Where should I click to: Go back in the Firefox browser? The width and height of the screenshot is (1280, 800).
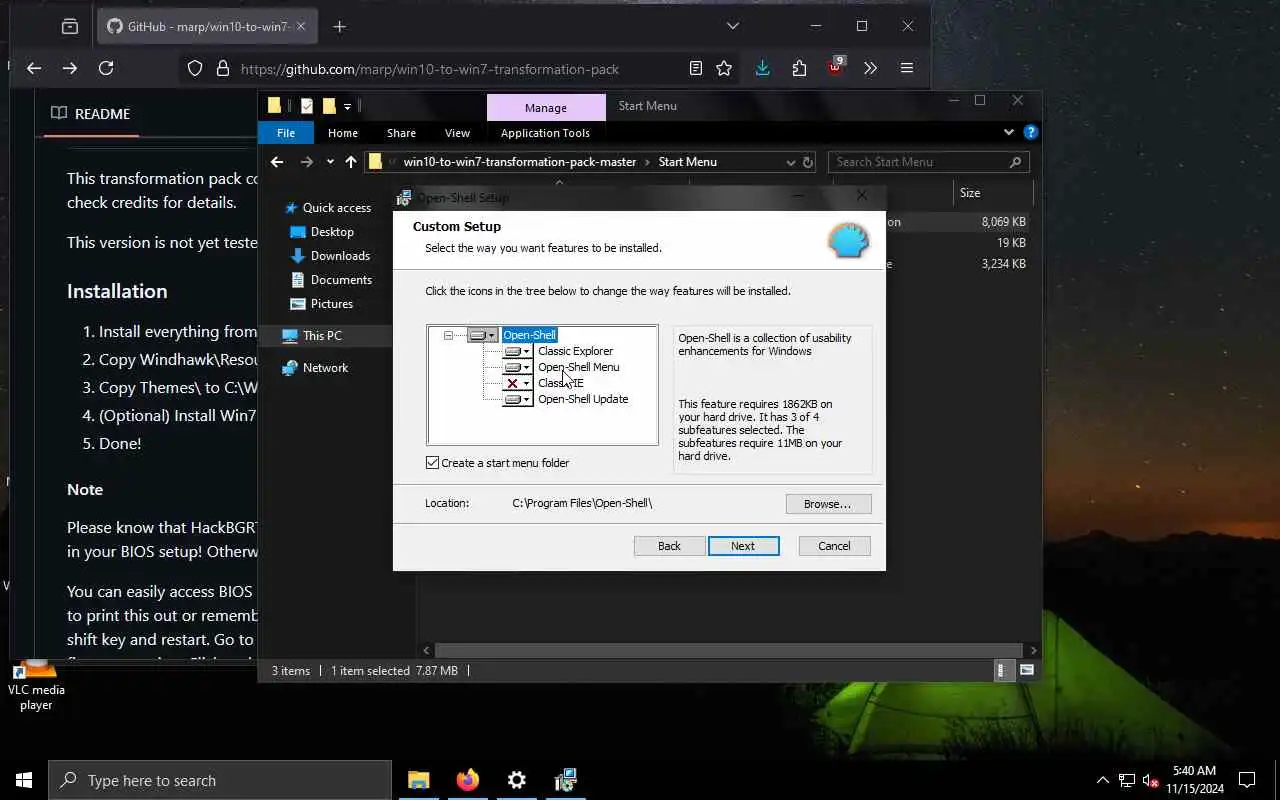click(x=34, y=68)
